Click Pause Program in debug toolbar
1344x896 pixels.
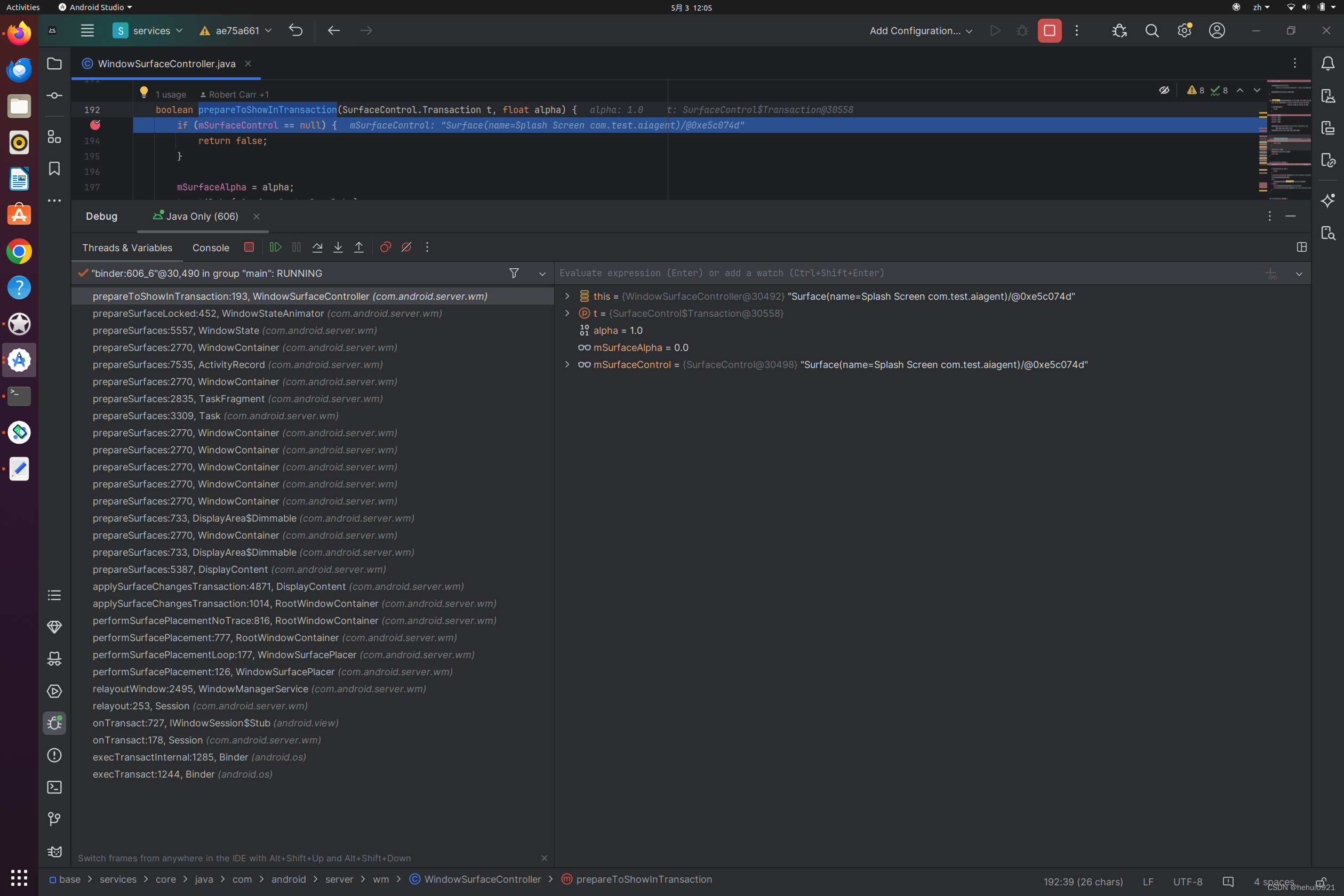pos(296,247)
